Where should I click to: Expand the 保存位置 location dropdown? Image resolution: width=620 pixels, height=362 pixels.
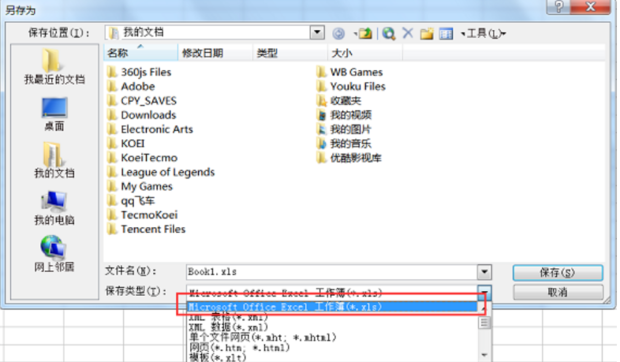point(317,32)
